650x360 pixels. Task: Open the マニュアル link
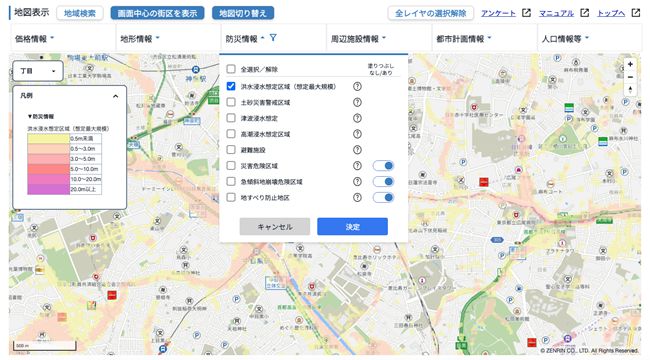(556, 13)
